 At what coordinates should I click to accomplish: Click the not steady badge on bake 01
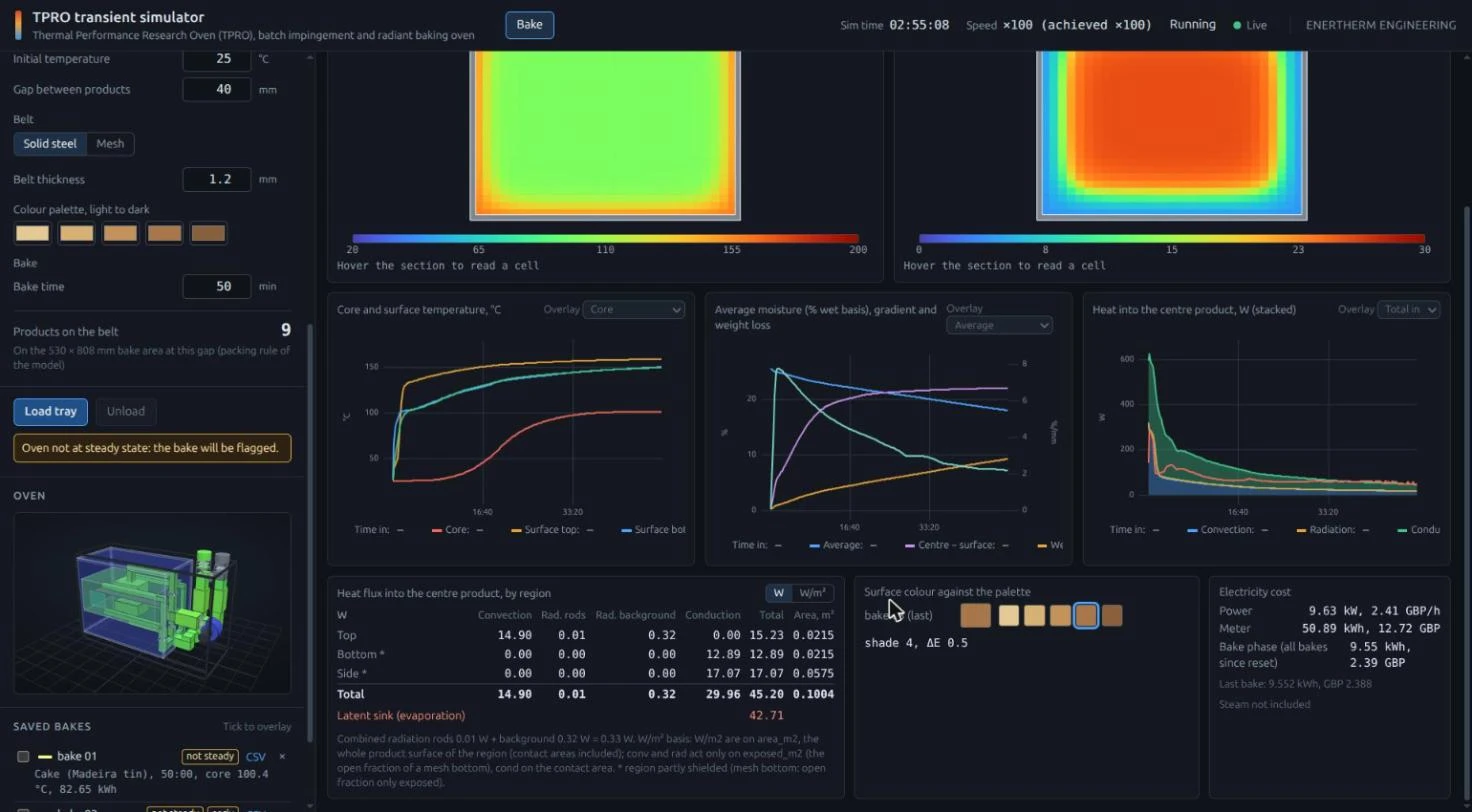(x=210, y=756)
